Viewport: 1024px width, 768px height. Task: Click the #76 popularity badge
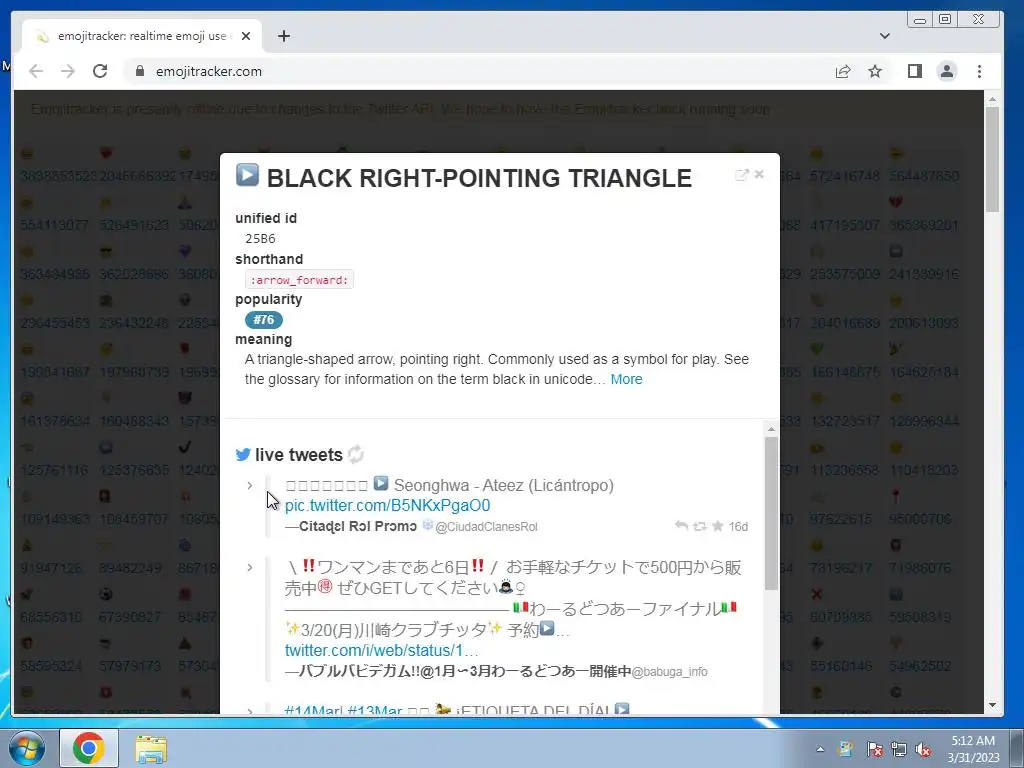coord(264,320)
